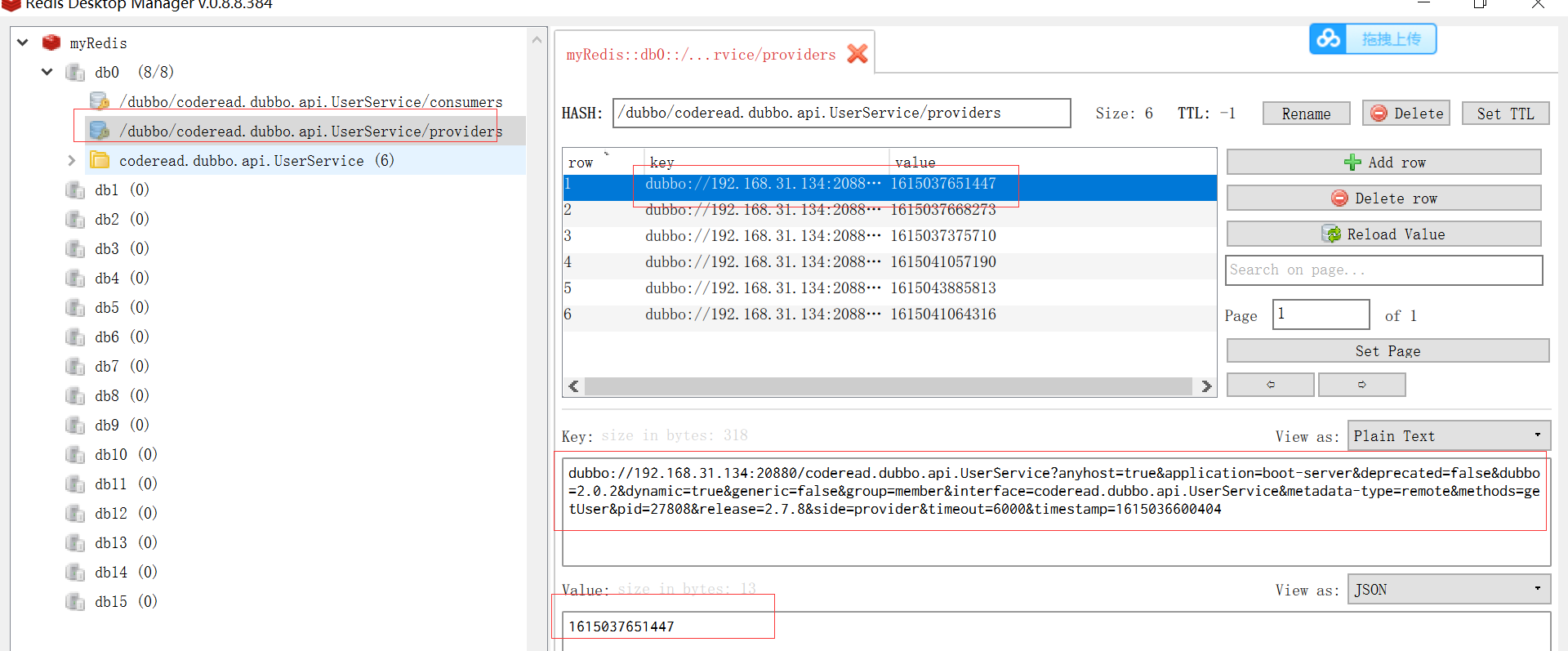The image size is (1568, 651).
Task: Click the Set Page button
Action: pyautogui.click(x=1388, y=350)
